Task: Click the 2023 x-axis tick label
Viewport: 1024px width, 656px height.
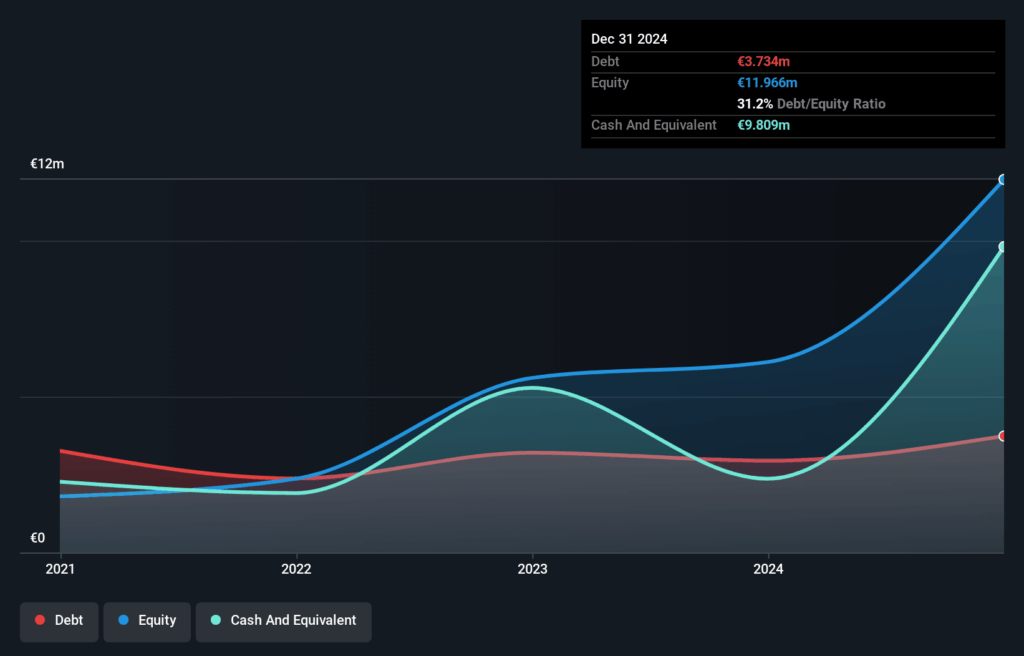Action: (532, 570)
